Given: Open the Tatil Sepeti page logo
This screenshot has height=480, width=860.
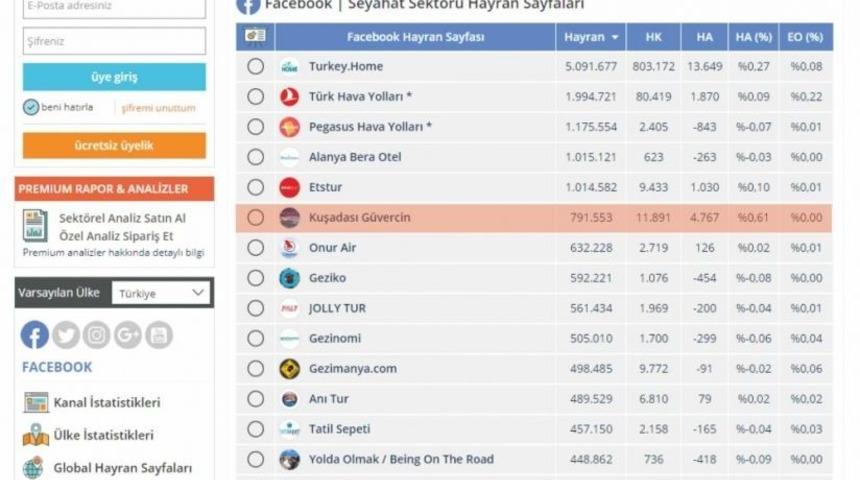Looking at the screenshot, I should tap(289, 429).
